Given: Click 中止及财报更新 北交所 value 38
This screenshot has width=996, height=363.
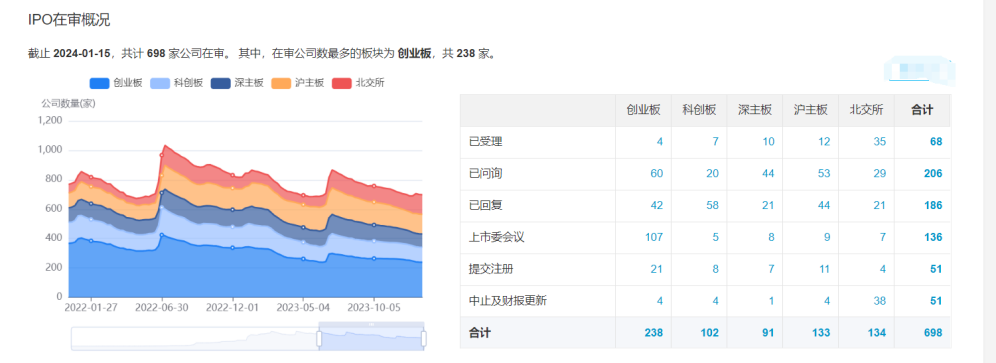Looking at the screenshot, I should coord(880,301).
